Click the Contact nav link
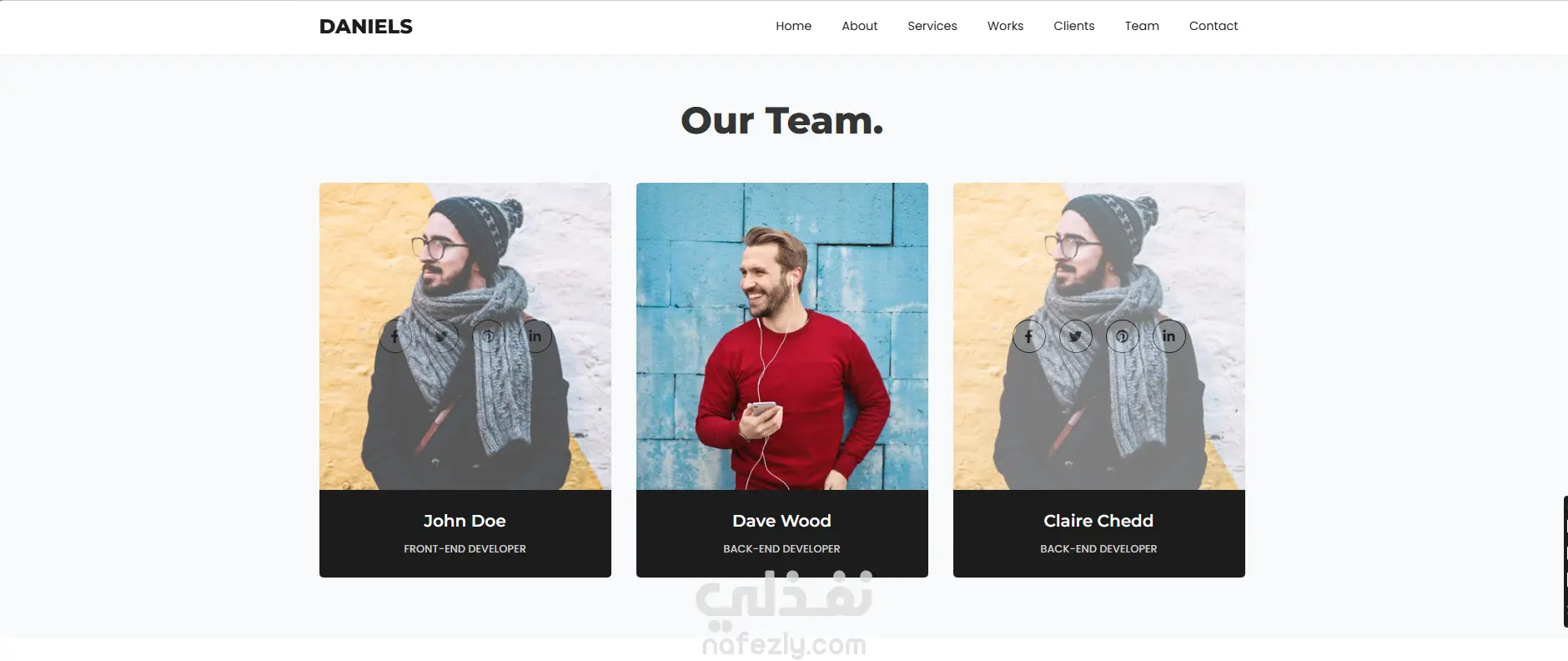The image size is (1568, 661). coord(1214,26)
